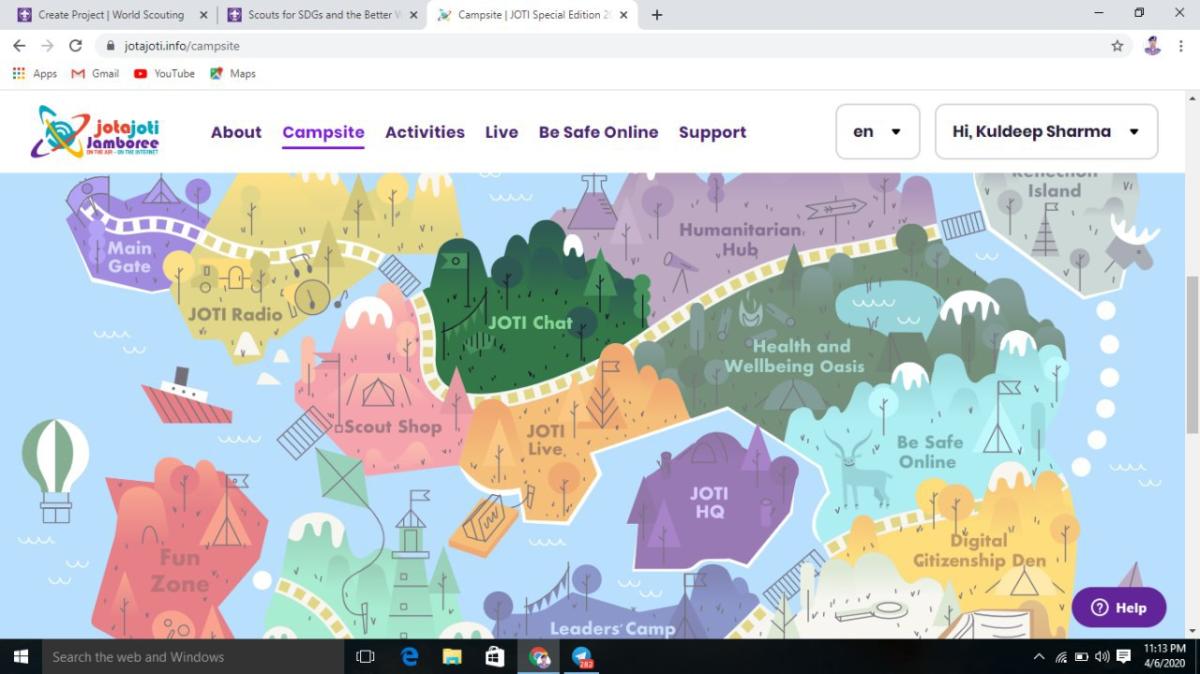Open the Action Center notifications icon
Screen dimensions: 1200x674
[x=1123, y=657]
